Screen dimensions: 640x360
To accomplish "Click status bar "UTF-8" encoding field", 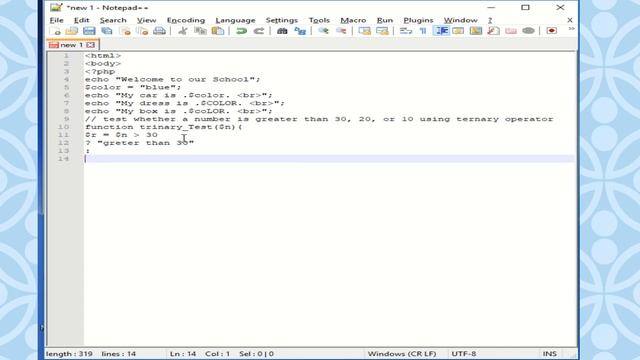I will (x=464, y=354).
